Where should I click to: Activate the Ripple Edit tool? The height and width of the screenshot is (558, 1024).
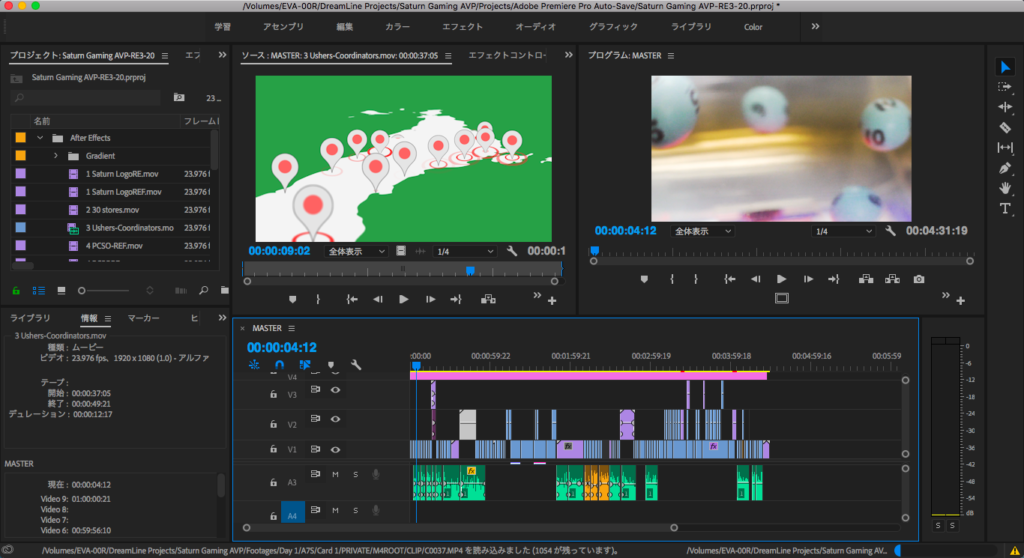[x=1005, y=107]
